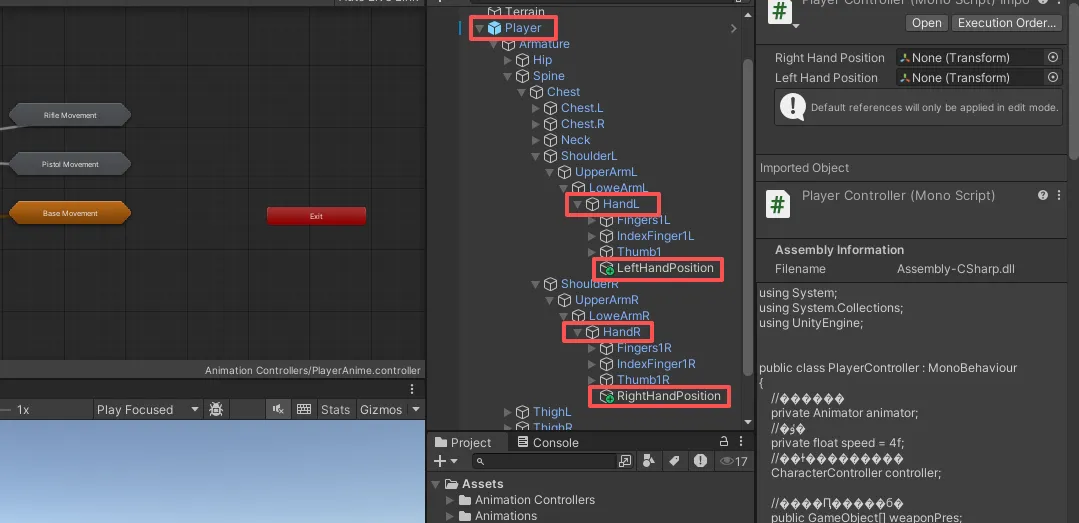Click the Assets folder icon
Screen dimensions: 1079x523
pos(451,484)
